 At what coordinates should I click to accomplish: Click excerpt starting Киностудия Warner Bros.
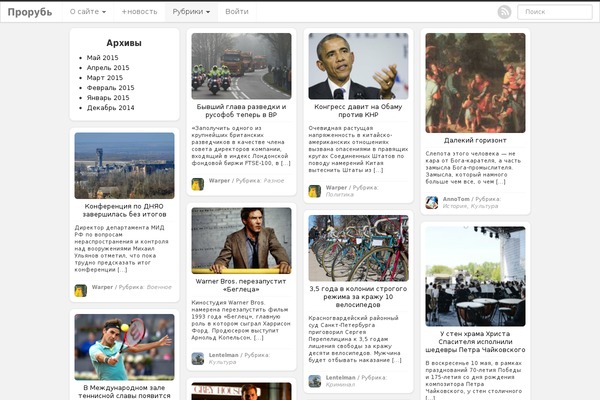pos(241,320)
